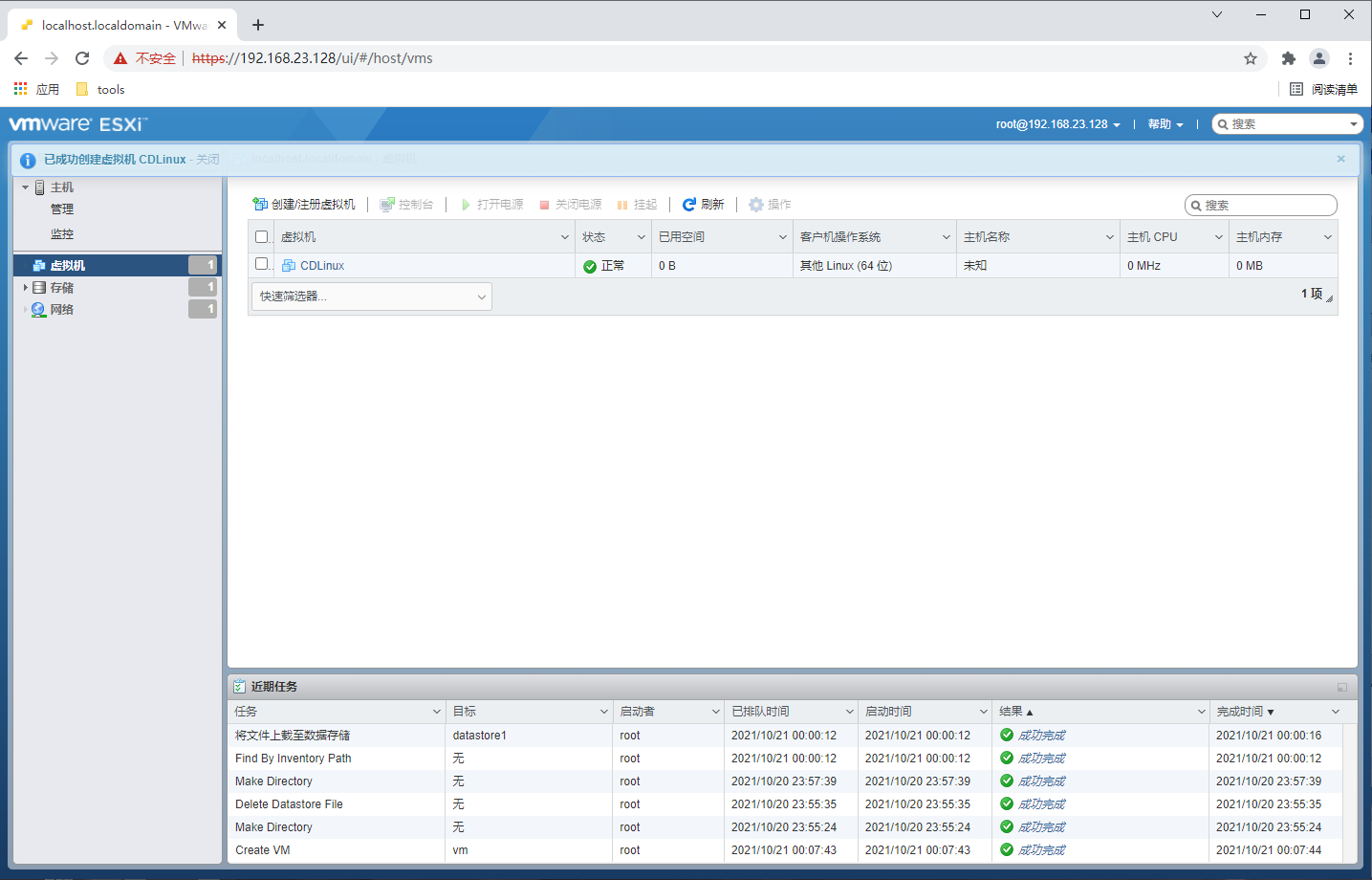
Task: Click the 近期任务 recent tasks panel icon
Action: [240, 687]
